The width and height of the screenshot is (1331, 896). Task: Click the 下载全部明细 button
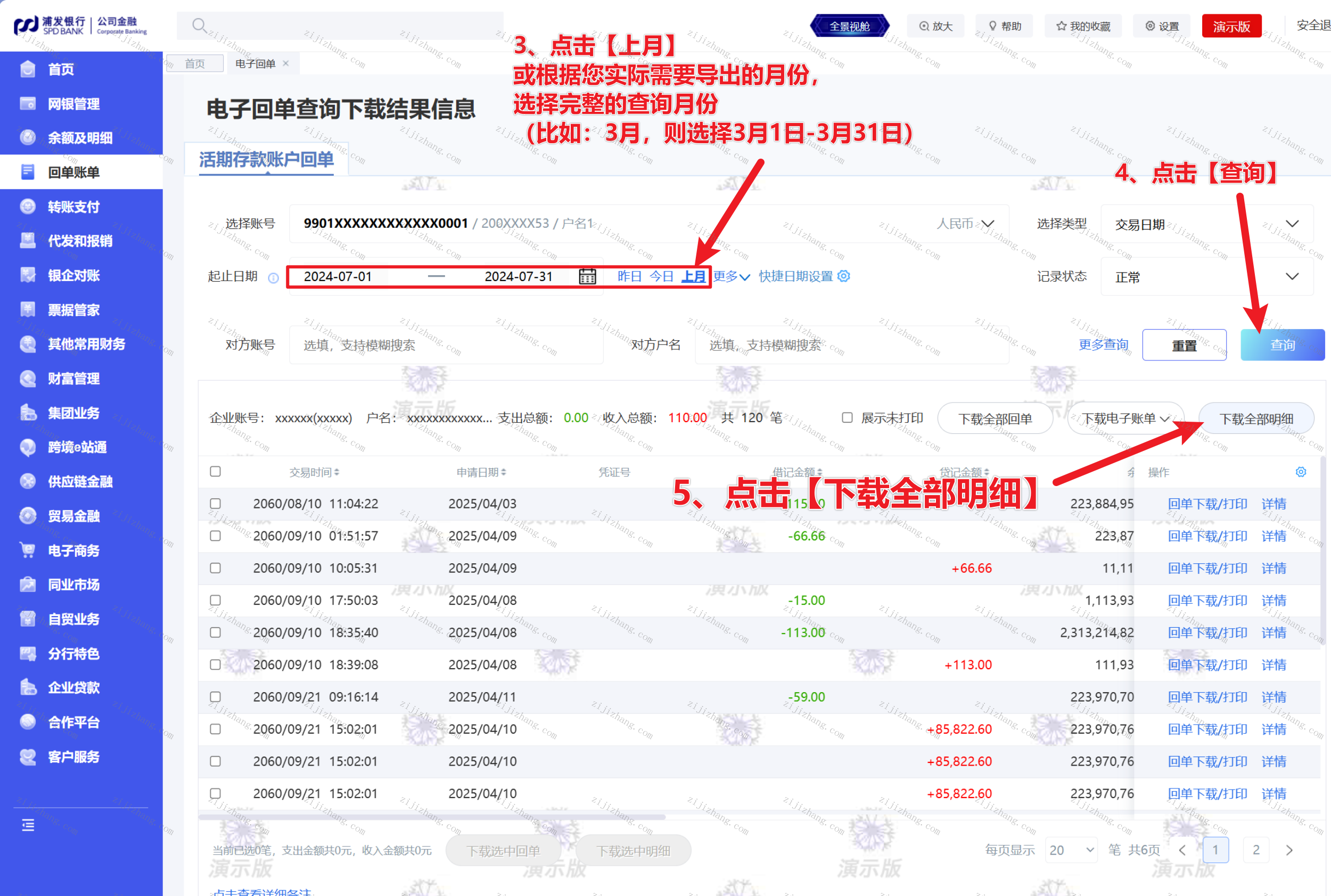coord(1255,419)
